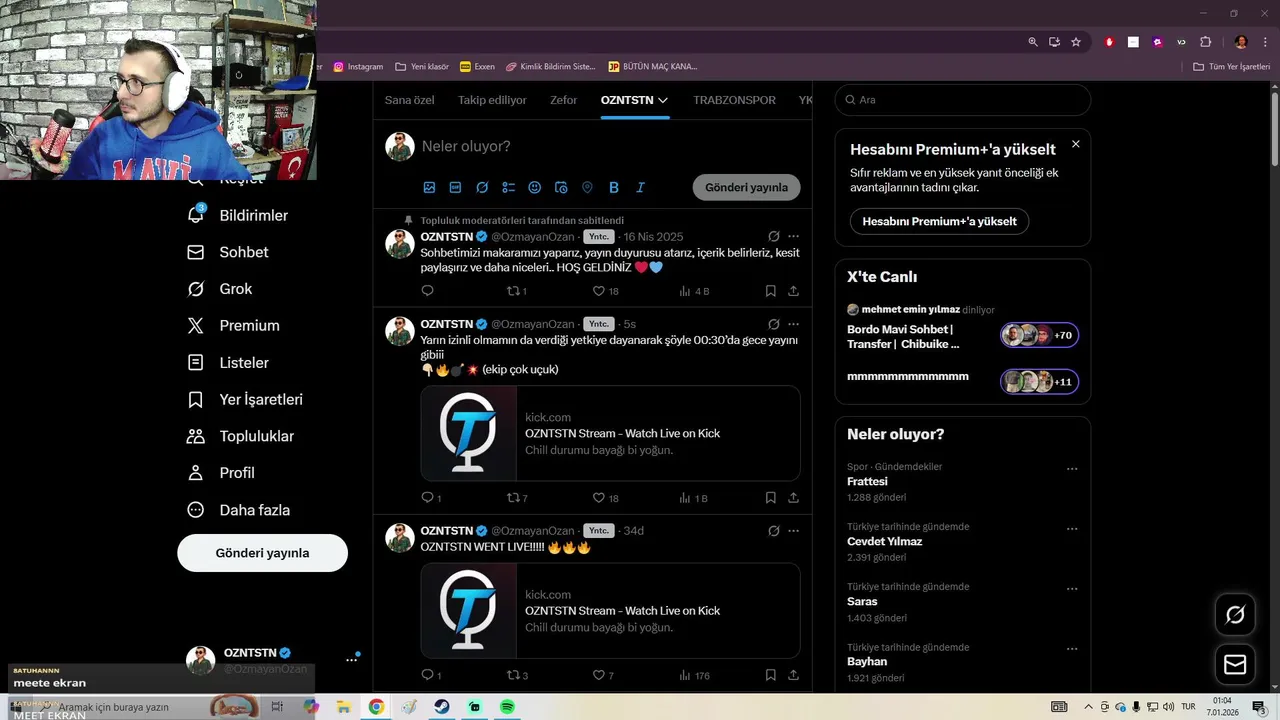Image resolution: width=1280 pixels, height=720 pixels.
Task: Open Topluluklar in the sidebar
Action: pos(241,436)
